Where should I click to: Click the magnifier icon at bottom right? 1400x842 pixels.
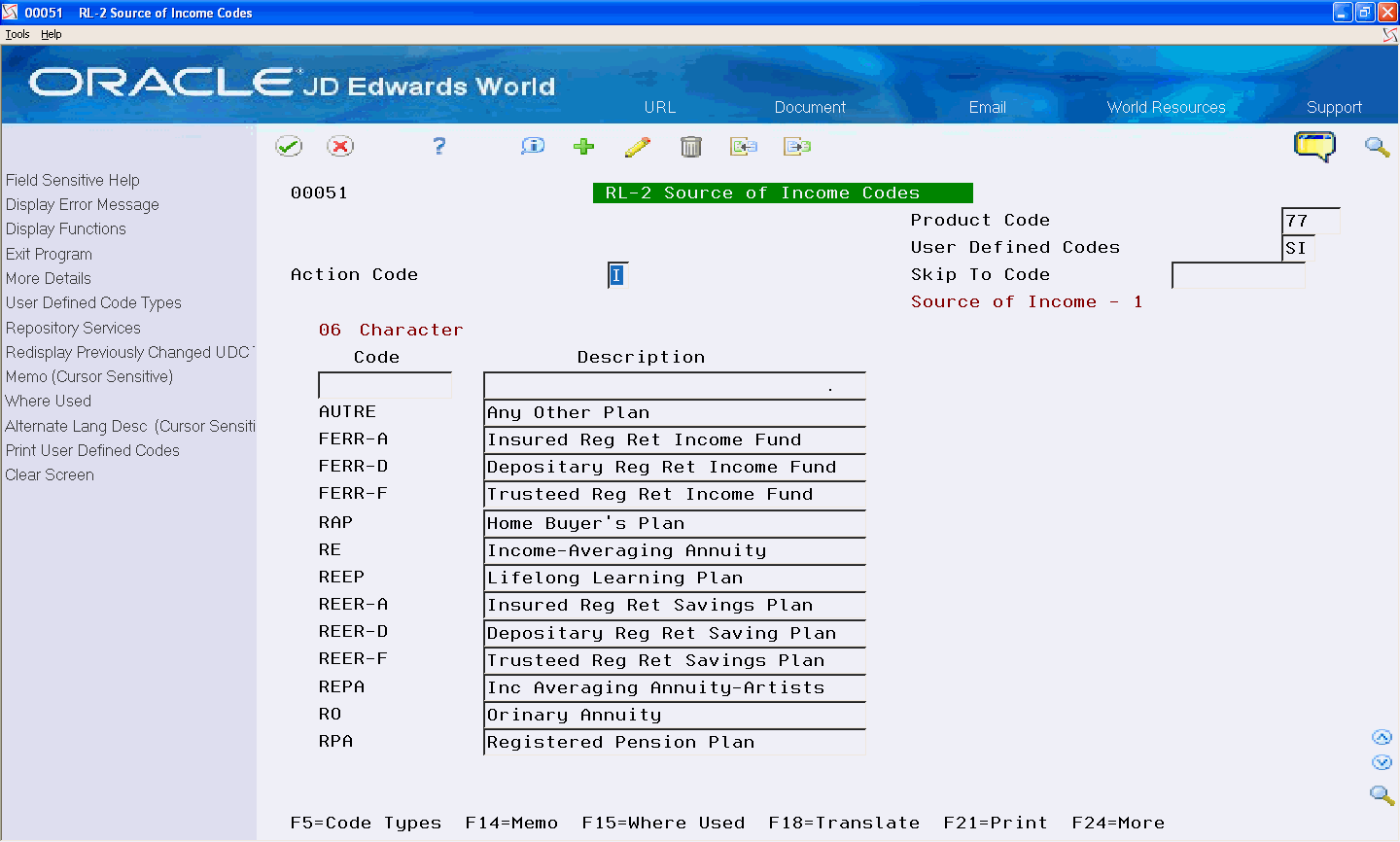coord(1382,794)
